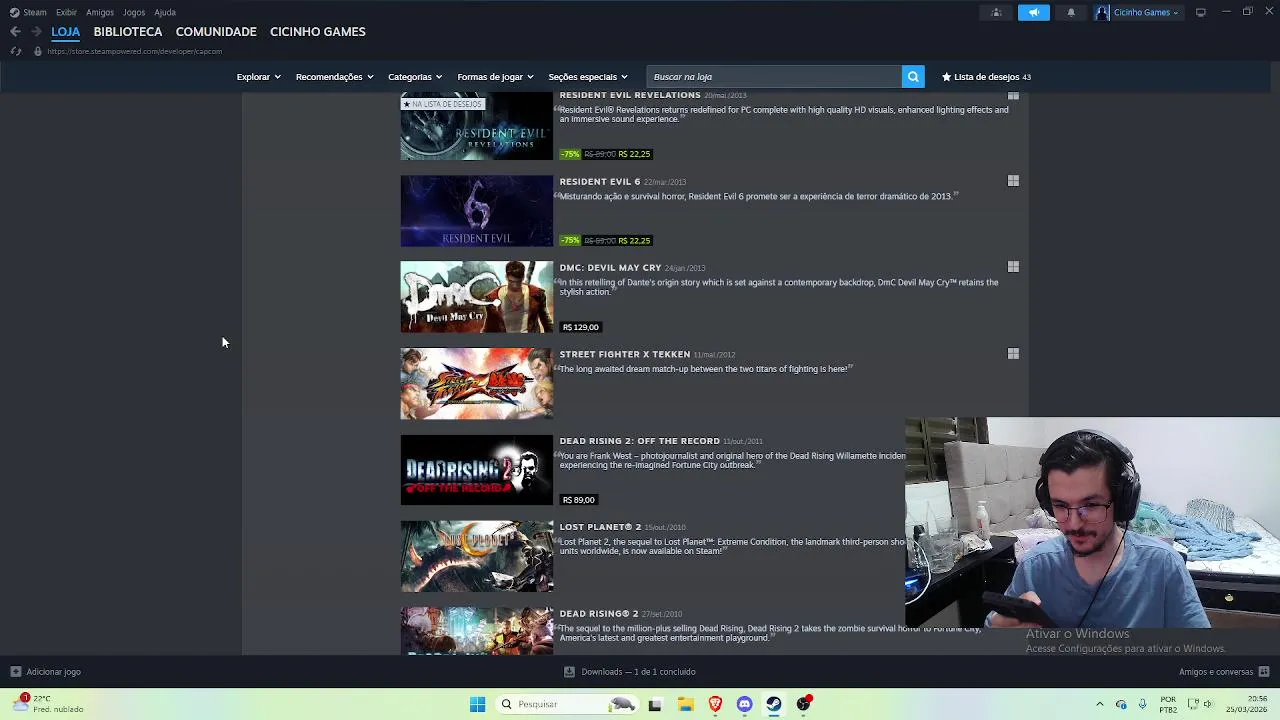Click Windows platform icon on Resident Evil 6 row
The width and height of the screenshot is (1280, 720).
click(1013, 181)
